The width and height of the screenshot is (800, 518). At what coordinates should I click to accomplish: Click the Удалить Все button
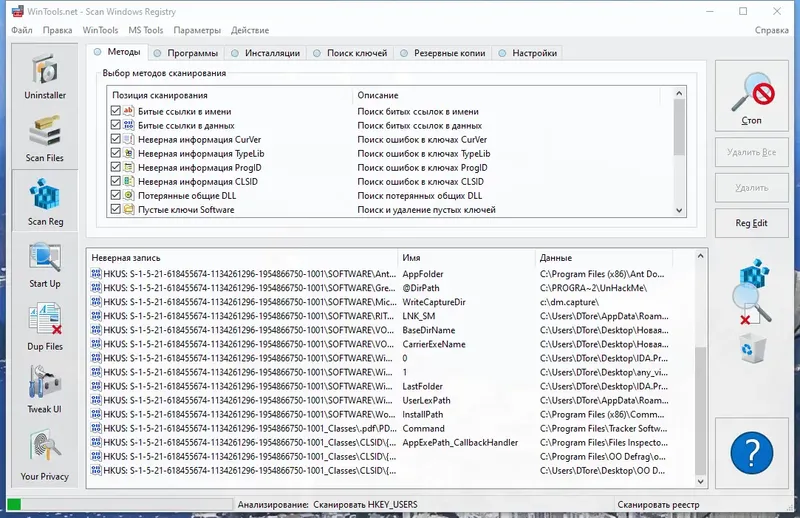pyautogui.click(x=752, y=152)
